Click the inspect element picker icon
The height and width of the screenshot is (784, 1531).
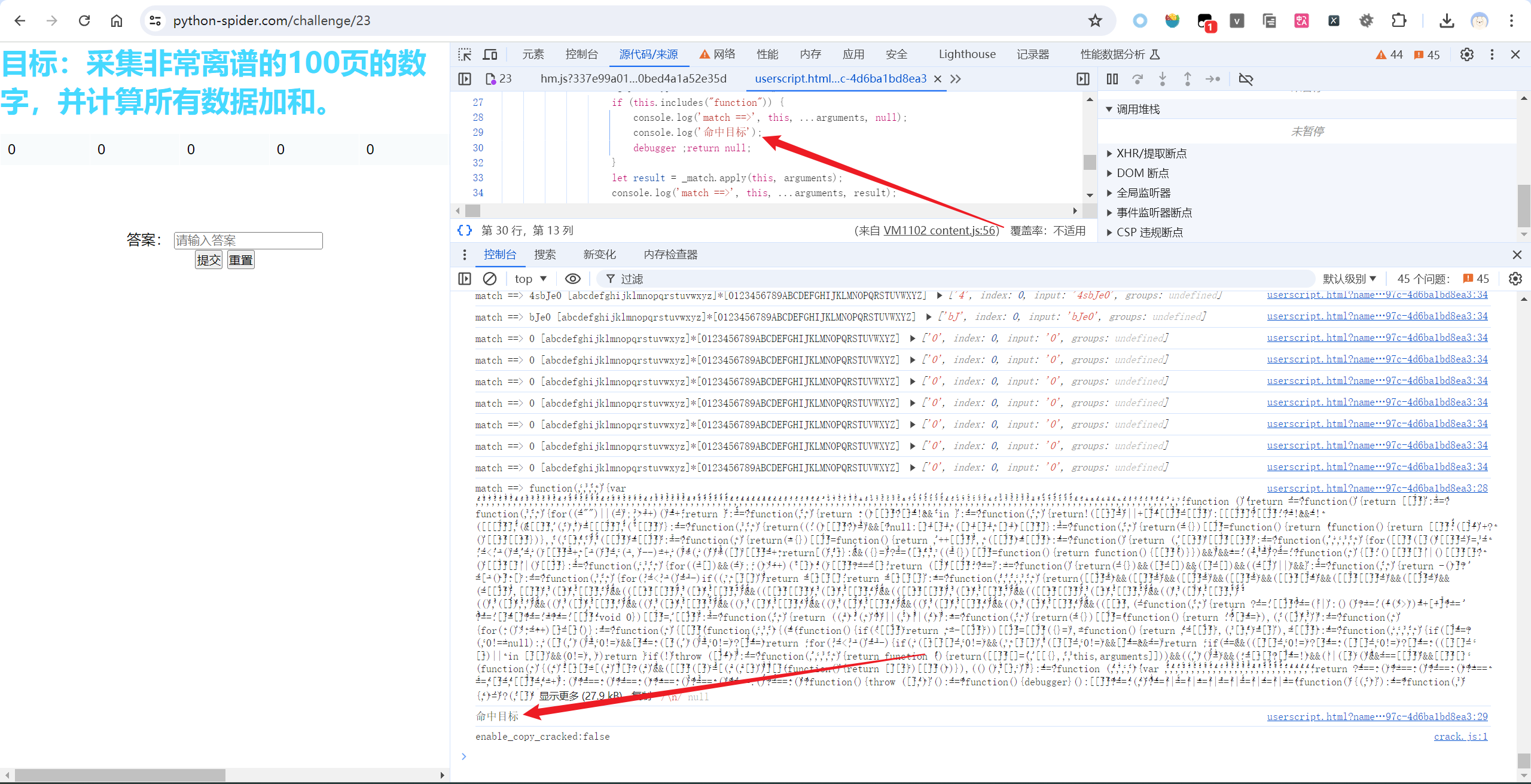click(x=465, y=54)
